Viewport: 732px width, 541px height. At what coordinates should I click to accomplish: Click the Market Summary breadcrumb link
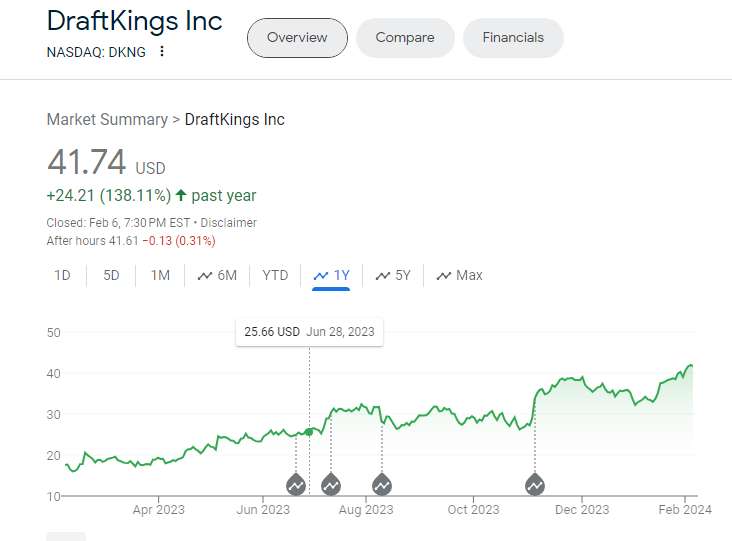click(x=107, y=120)
